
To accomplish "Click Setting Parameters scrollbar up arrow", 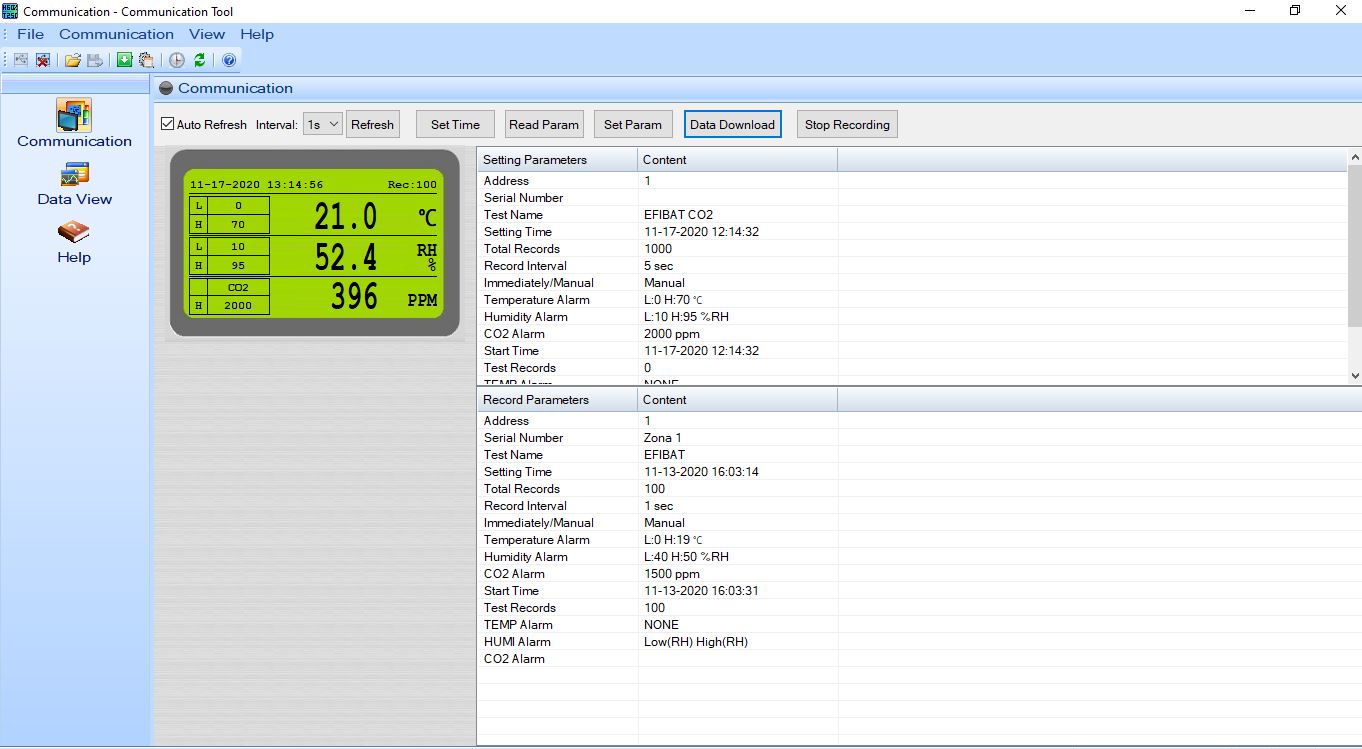I will click(x=1355, y=157).
